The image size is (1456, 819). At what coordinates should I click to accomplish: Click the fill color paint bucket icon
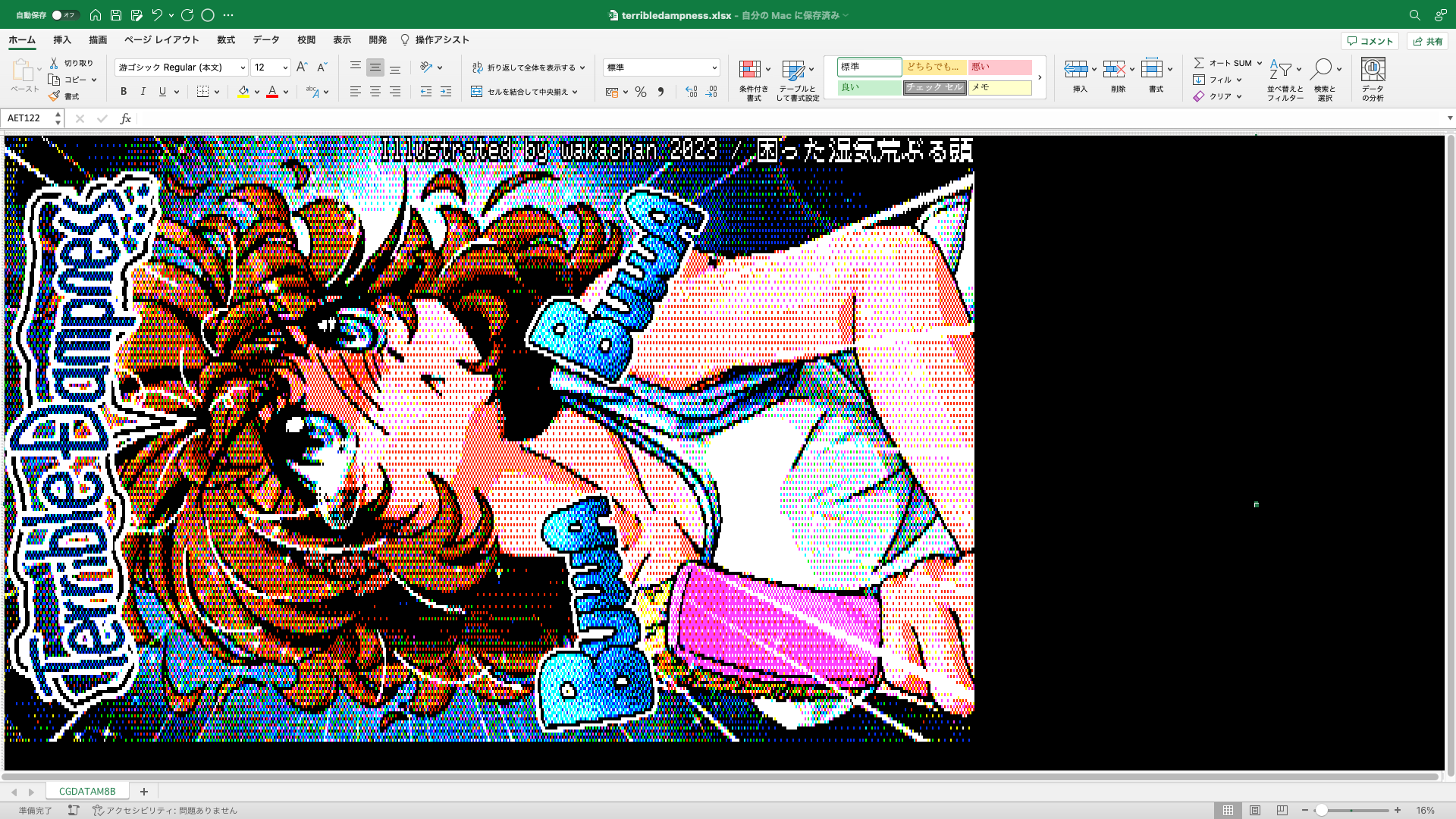[243, 92]
